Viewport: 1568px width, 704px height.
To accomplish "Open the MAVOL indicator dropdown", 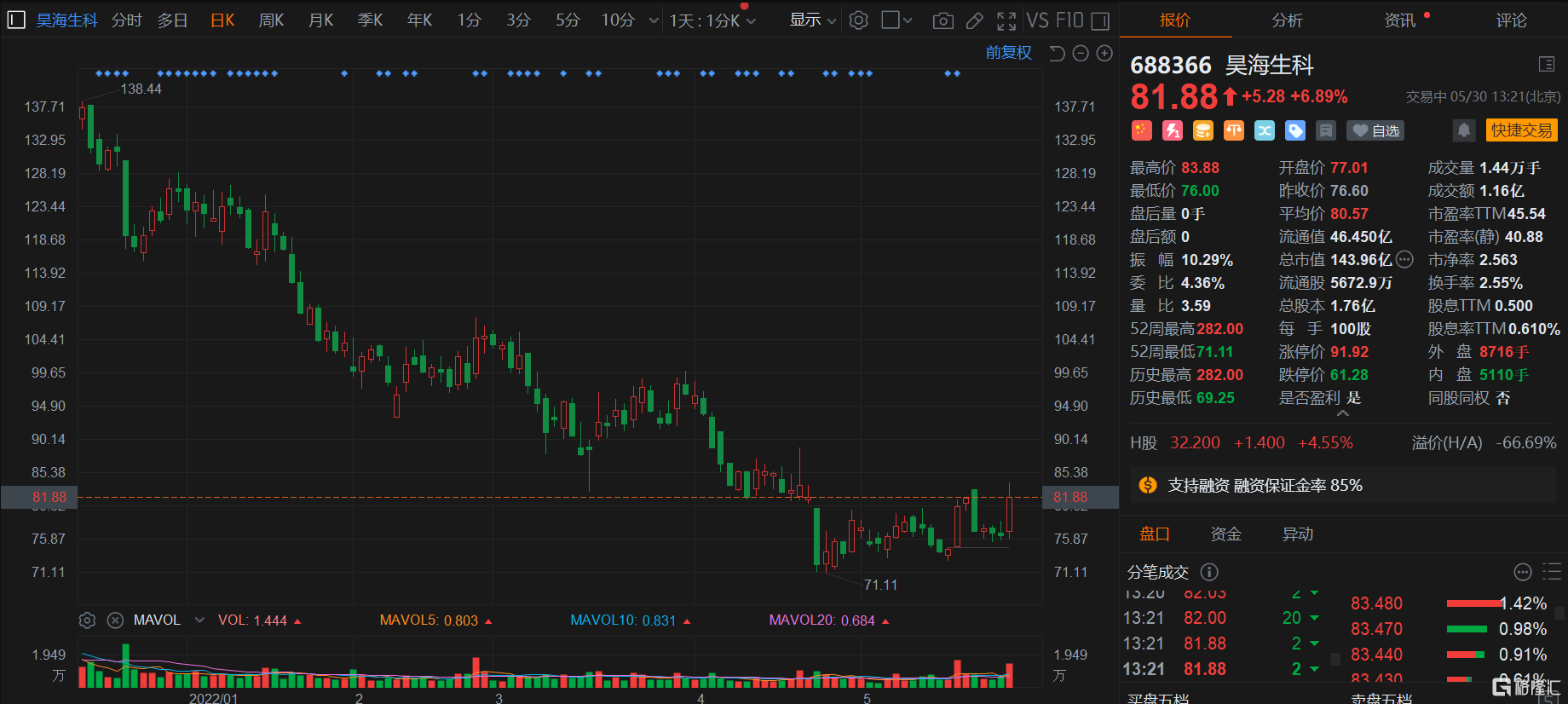I will coord(199,620).
